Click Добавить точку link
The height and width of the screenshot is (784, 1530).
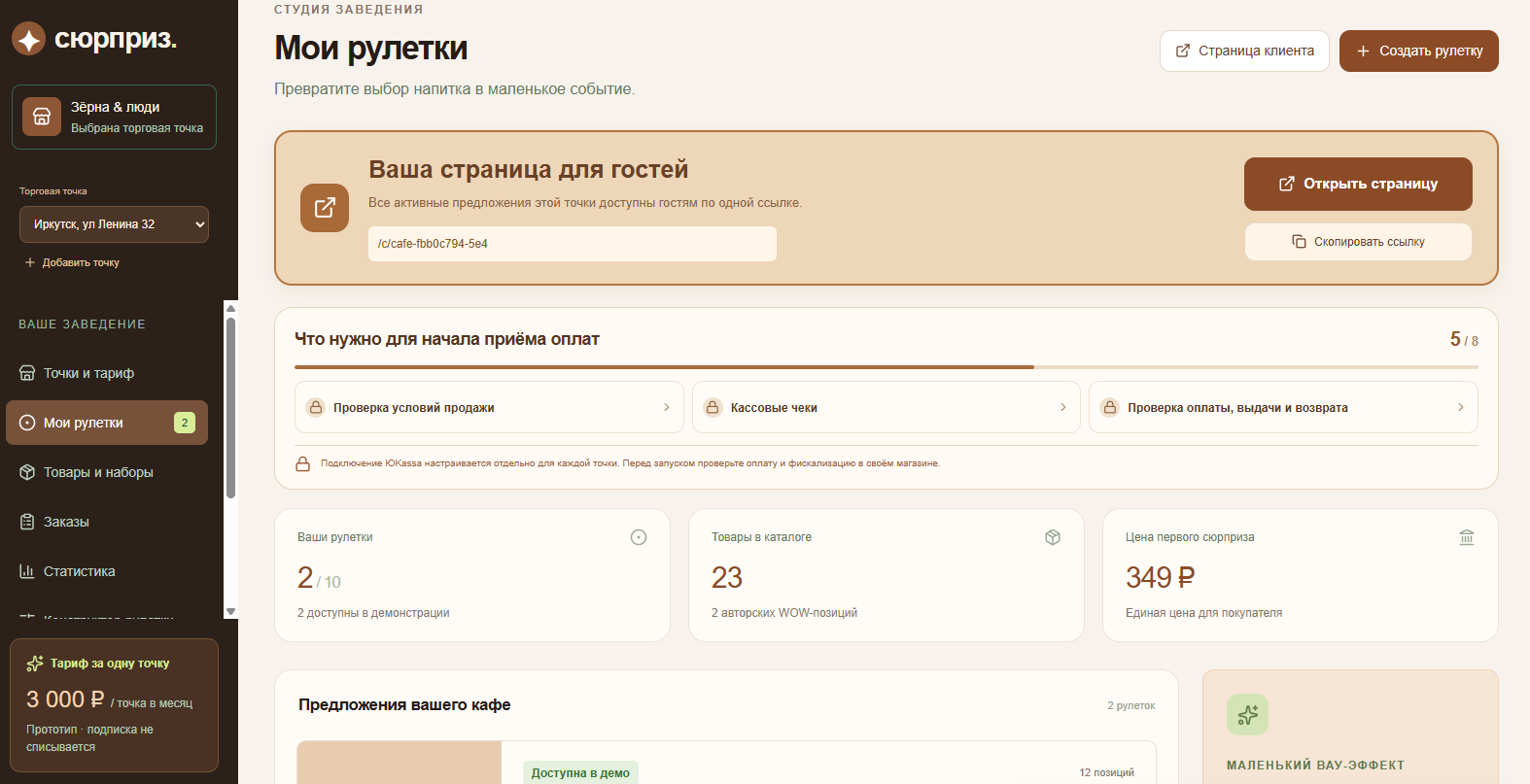coord(72,262)
